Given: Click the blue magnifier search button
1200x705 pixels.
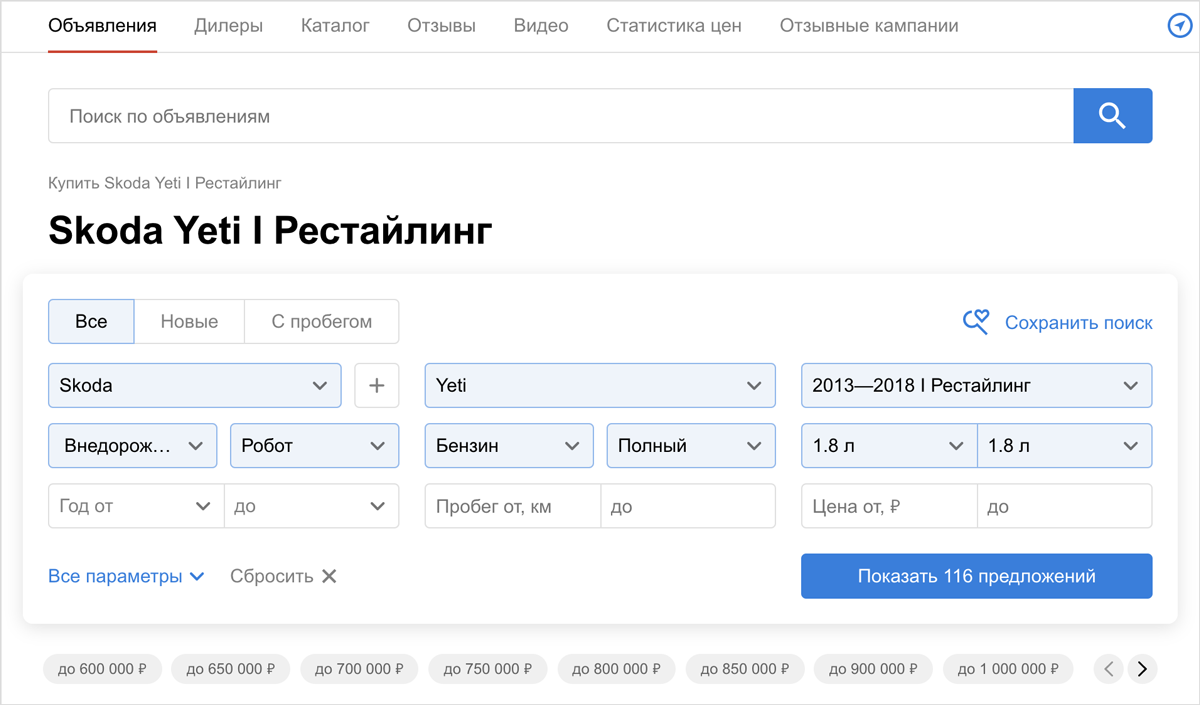Looking at the screenshot, I should (x=1113, y=116).
